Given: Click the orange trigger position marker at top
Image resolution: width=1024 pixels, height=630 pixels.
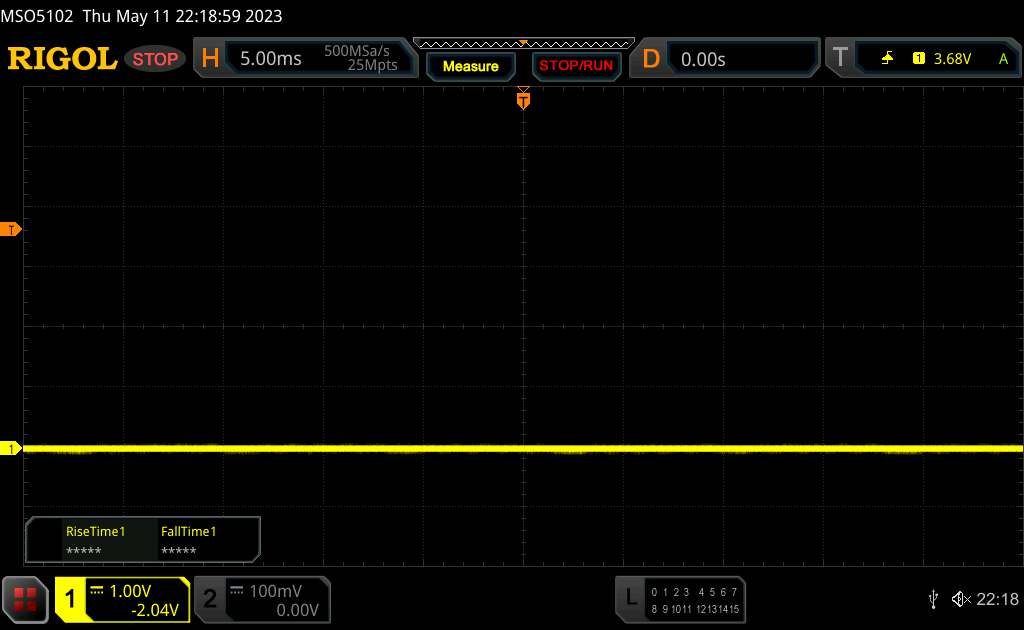Looking at the screenshot, I should [523, 100].
